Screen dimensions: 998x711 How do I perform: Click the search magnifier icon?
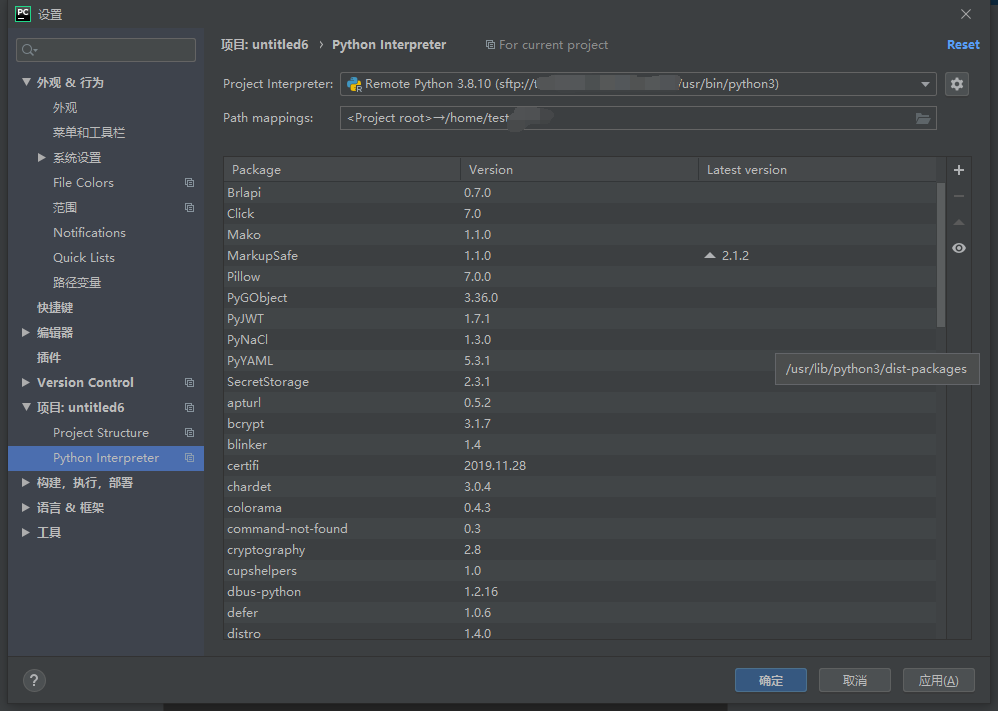point(29,50)
